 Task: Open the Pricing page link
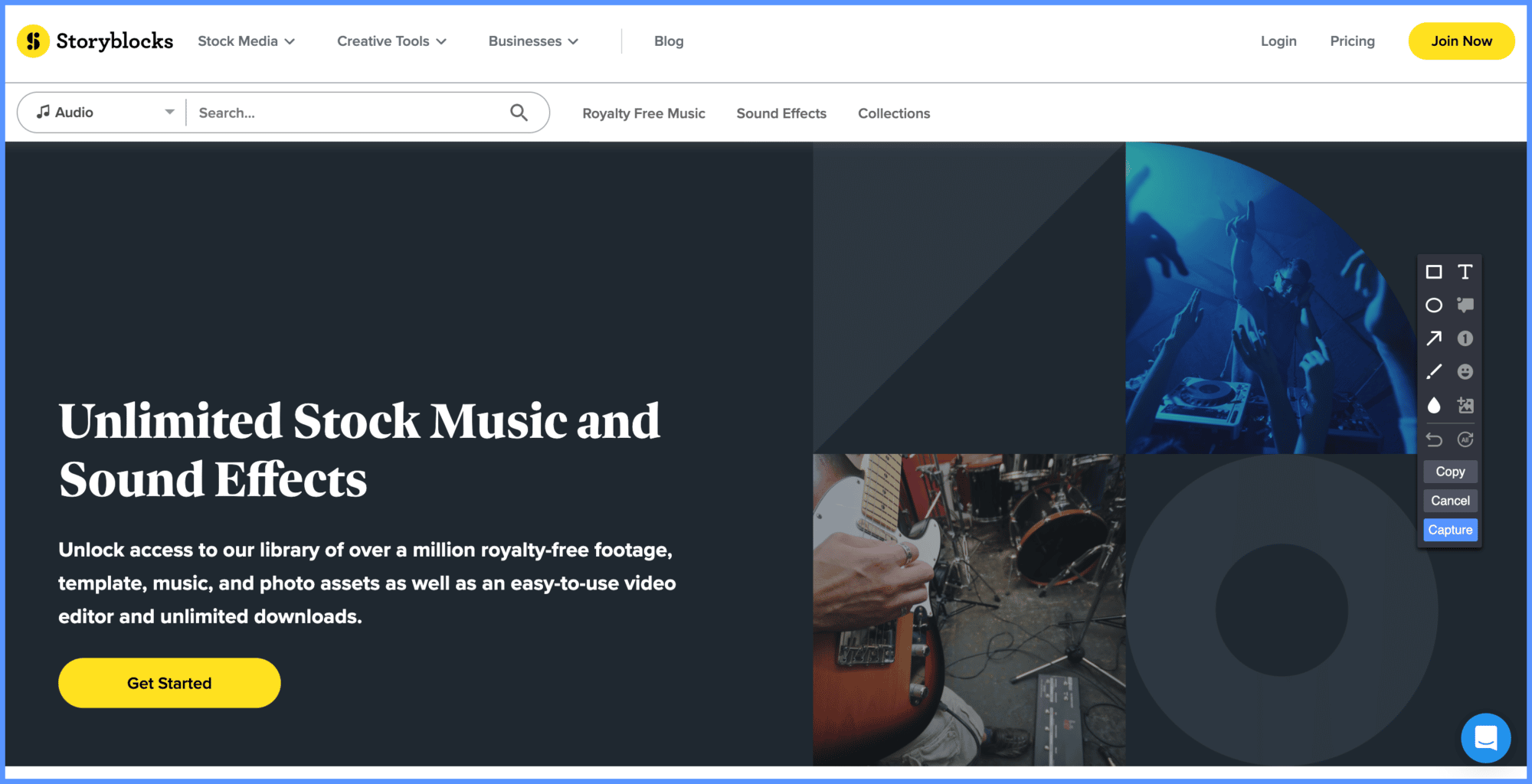pos(1352,41)
